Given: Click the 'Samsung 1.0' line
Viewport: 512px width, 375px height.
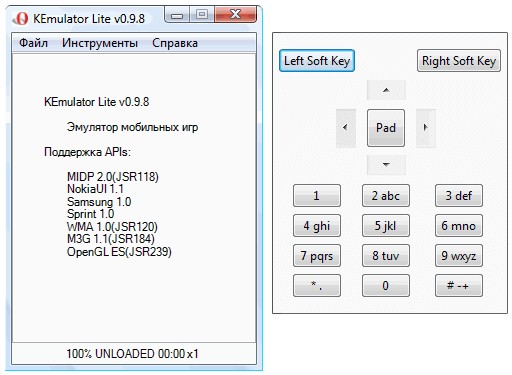Looking at the screenshot, I should [x=99, y=202].
